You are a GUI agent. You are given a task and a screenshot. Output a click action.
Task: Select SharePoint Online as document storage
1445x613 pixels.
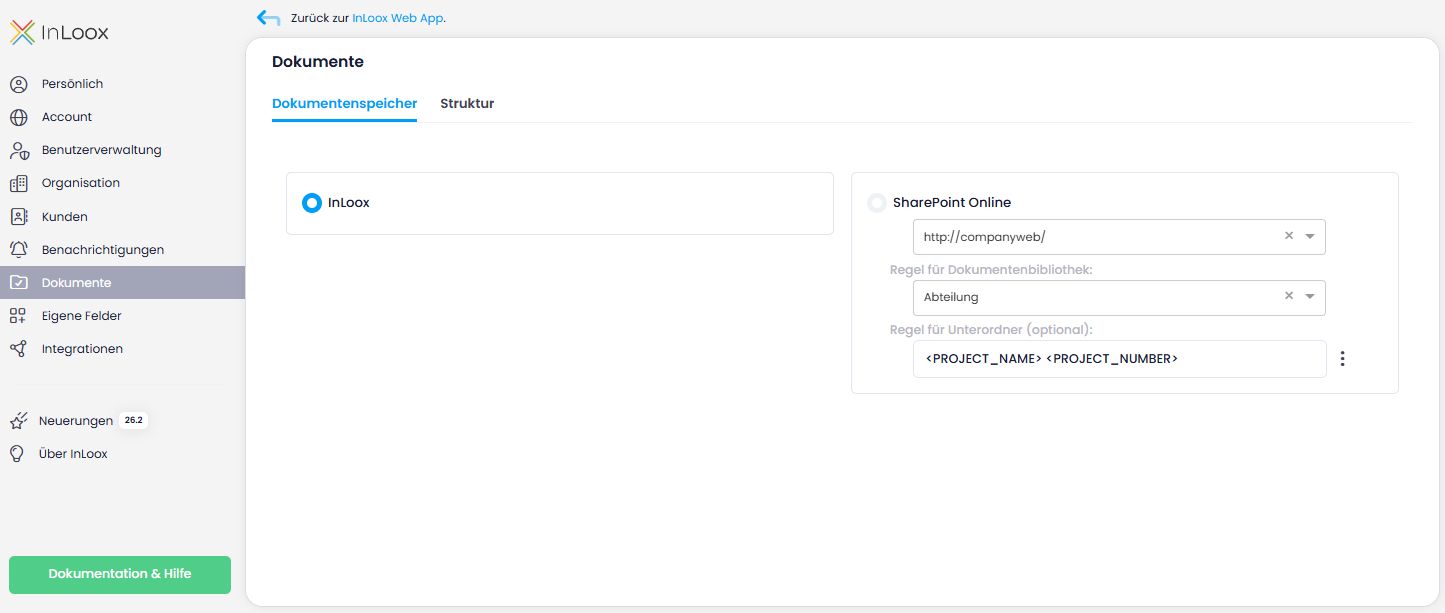pos(877,203)
